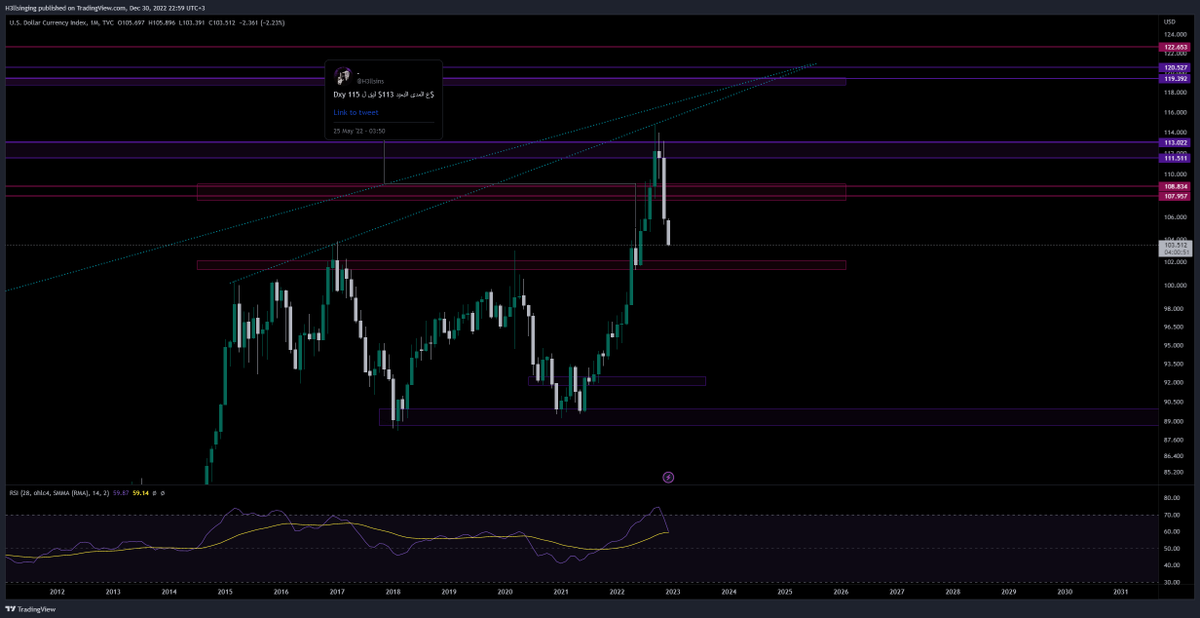The width and height of the screenshot is (1200, 618).
Task: Click the USD currency label on price axis
Action: point(1168,21)
